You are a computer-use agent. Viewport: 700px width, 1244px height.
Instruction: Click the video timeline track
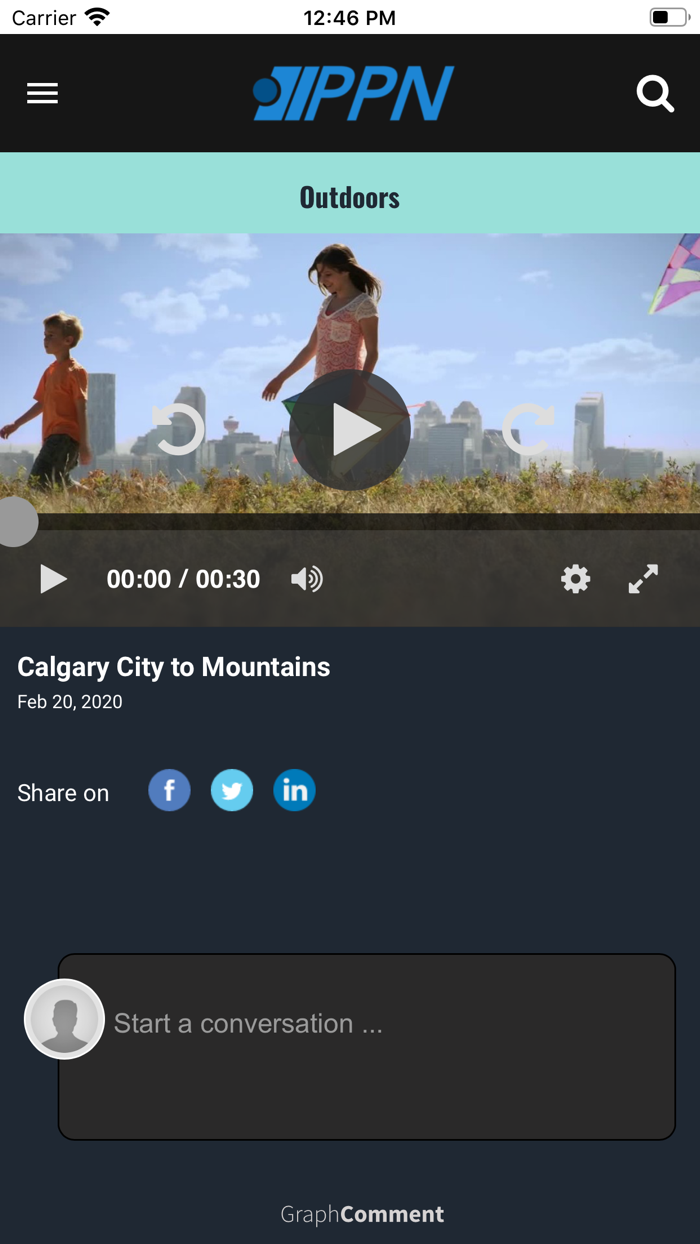coord(350,521)
